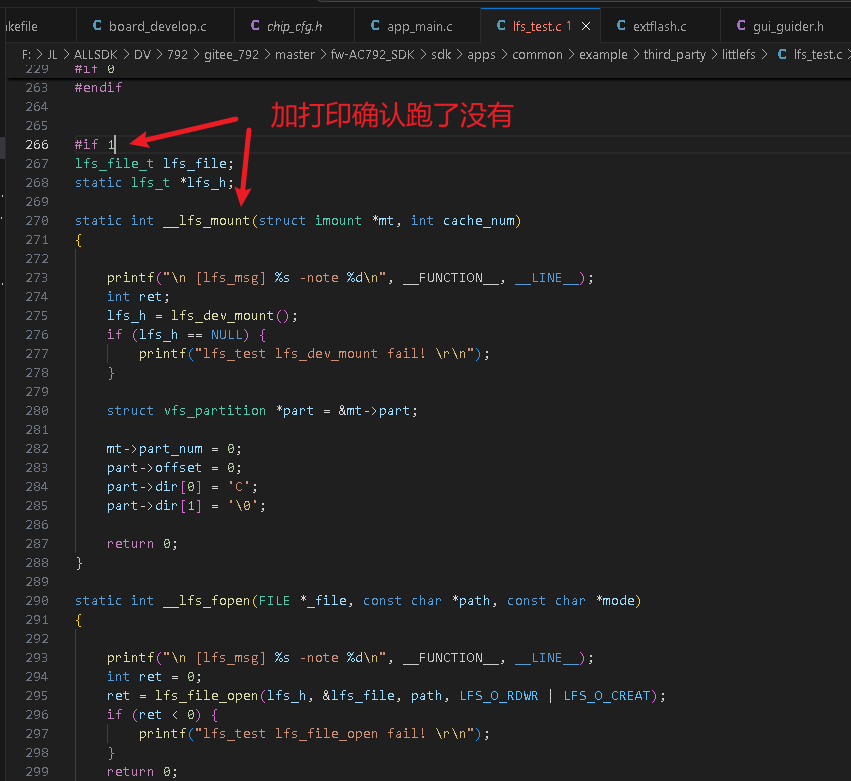
Task: Click vfs_partition type on line 280
Action: pyautogui.click(x=215, y=411)
